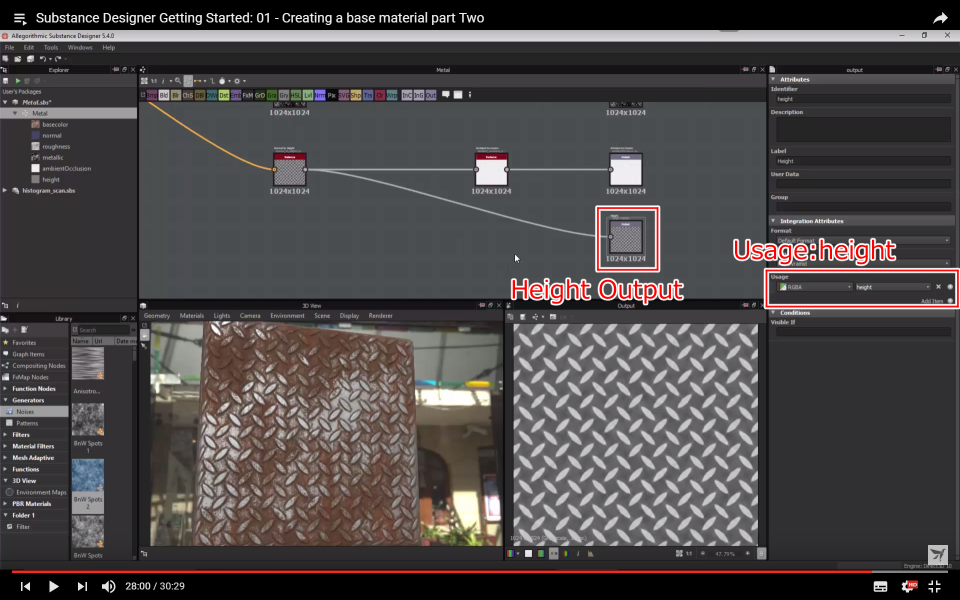This screenshot has height=600, width=960.
Task: Add a Warp (Wrp) node
Action: click(x=391, y=95)
